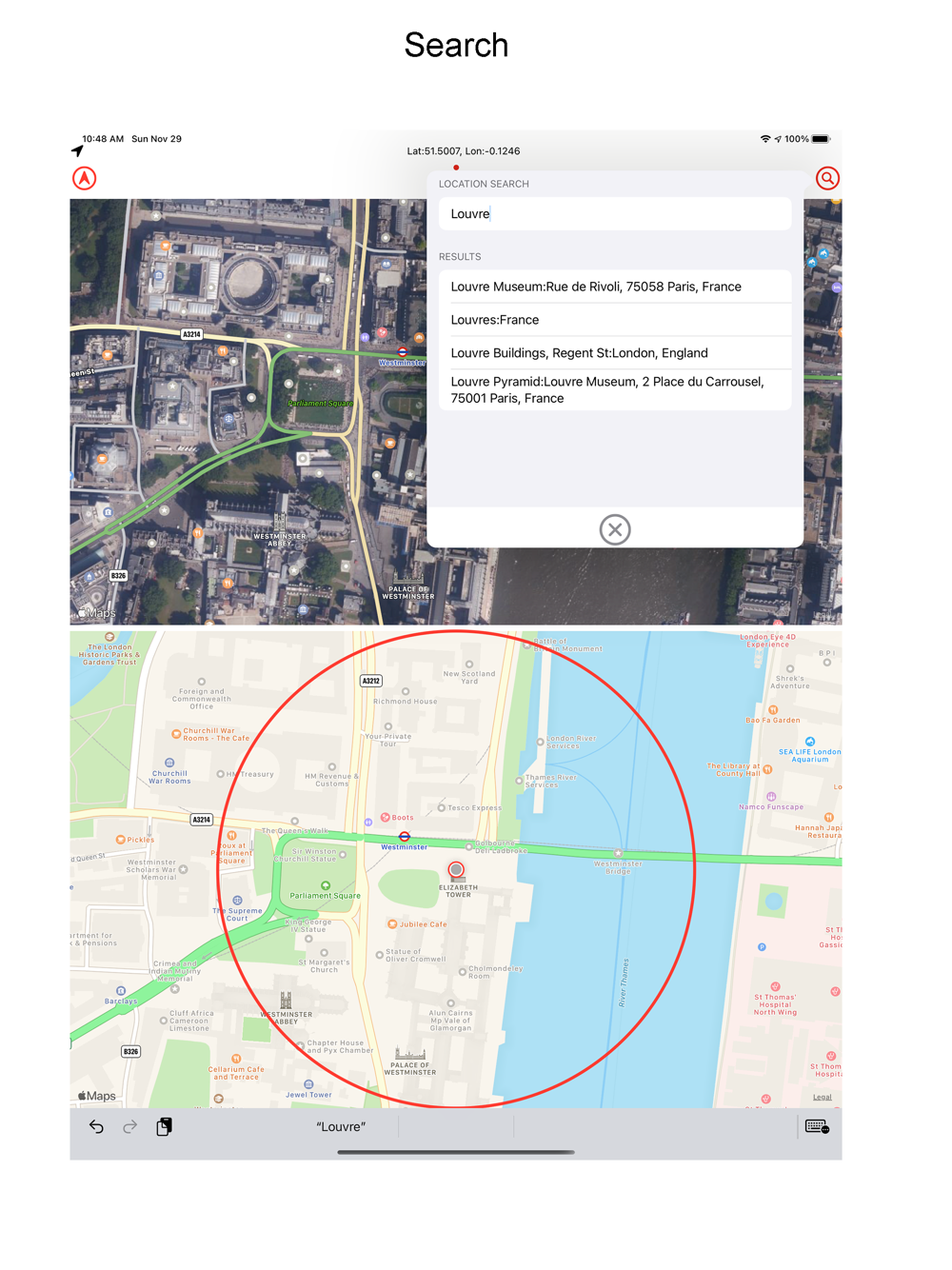Screen dimensions: 952x1270
Task: Tap Westminster underground station icon on lower map
Action: (405, 837)
